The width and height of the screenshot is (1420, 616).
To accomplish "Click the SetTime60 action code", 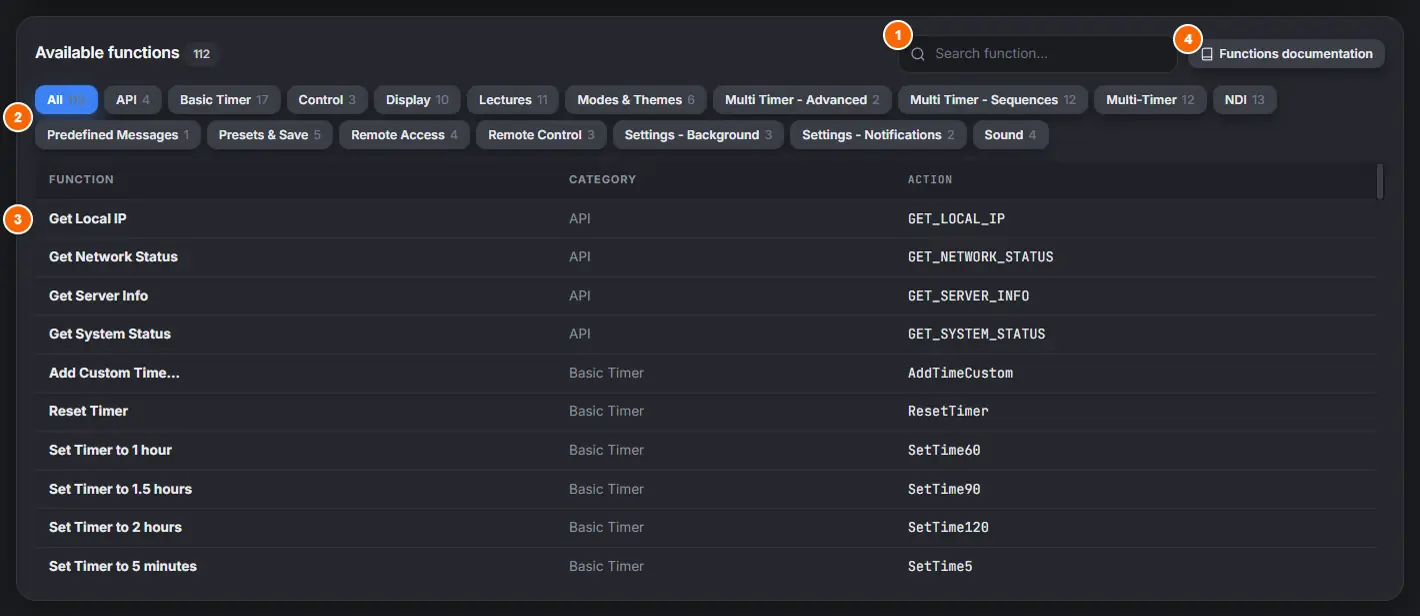I will click(x=944, y=450).
